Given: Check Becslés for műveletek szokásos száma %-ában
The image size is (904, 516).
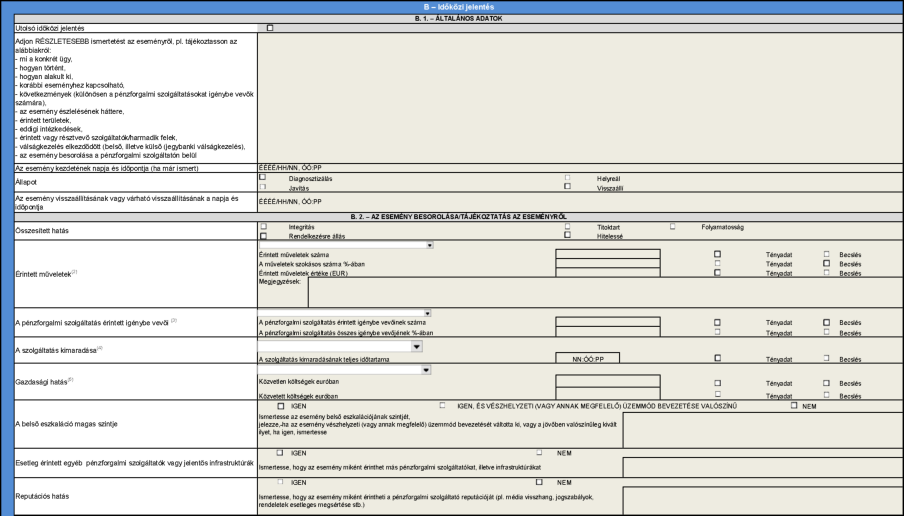Looking at the screenshot, I should (826, 263).
